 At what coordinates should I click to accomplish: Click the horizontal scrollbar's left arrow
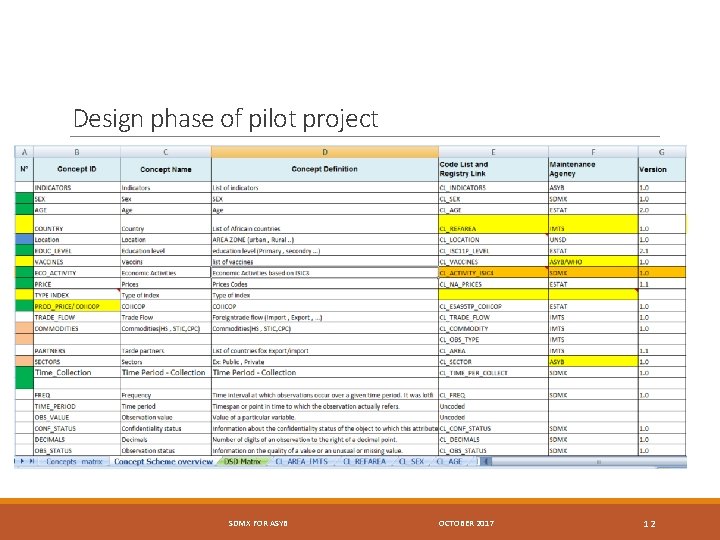486,461
